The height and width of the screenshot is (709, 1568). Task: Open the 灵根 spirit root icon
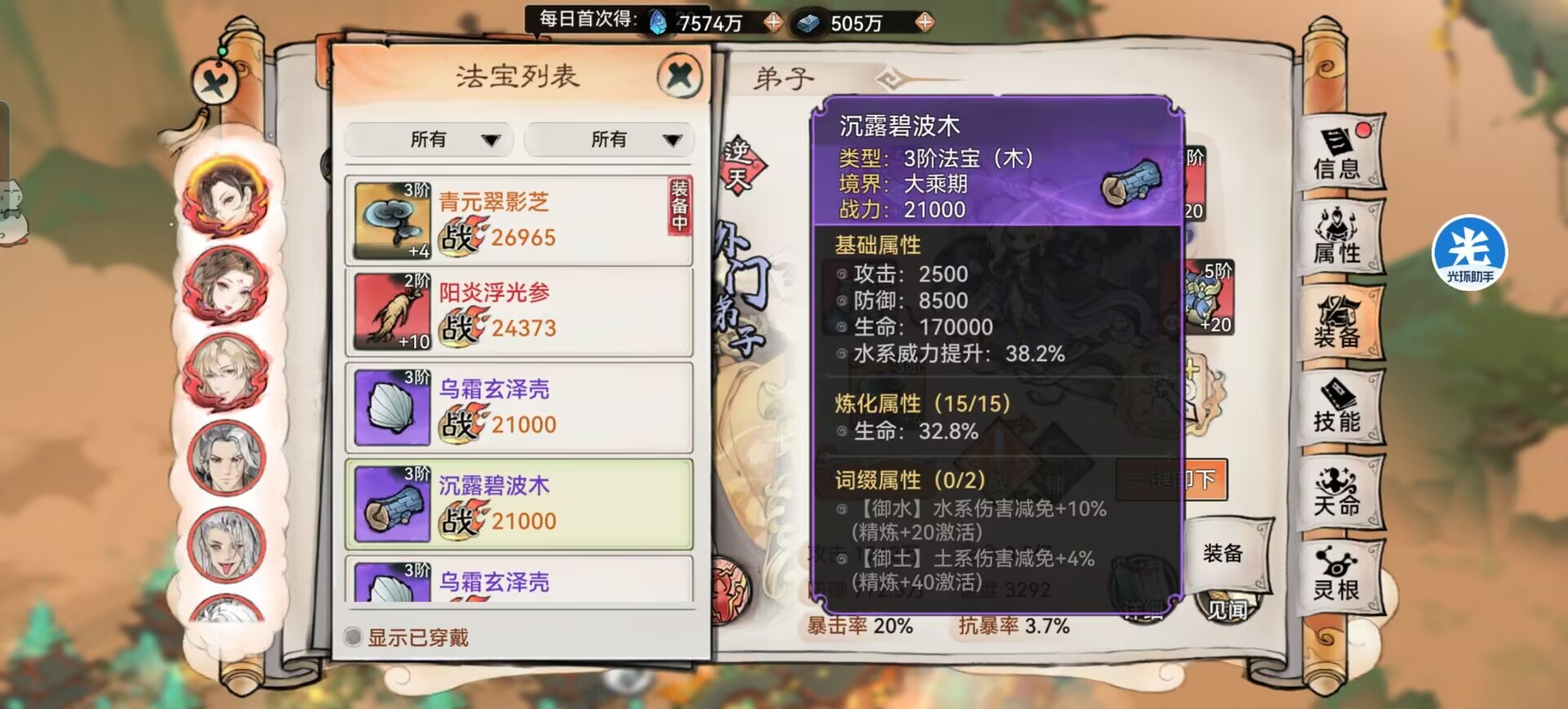1339,575
